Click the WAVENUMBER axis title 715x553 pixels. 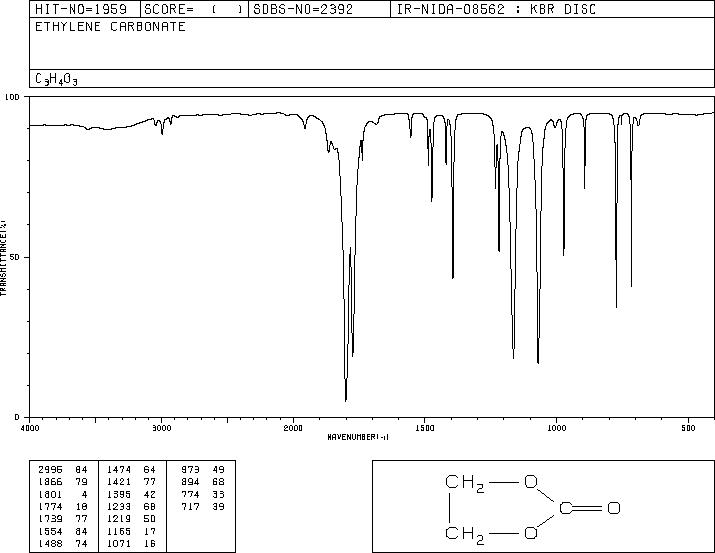click(358, 437)
